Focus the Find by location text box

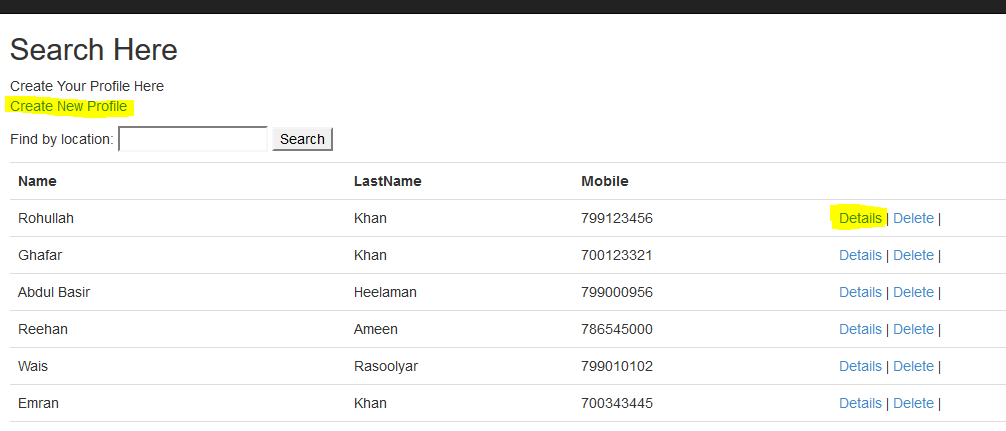click(193, 139)
